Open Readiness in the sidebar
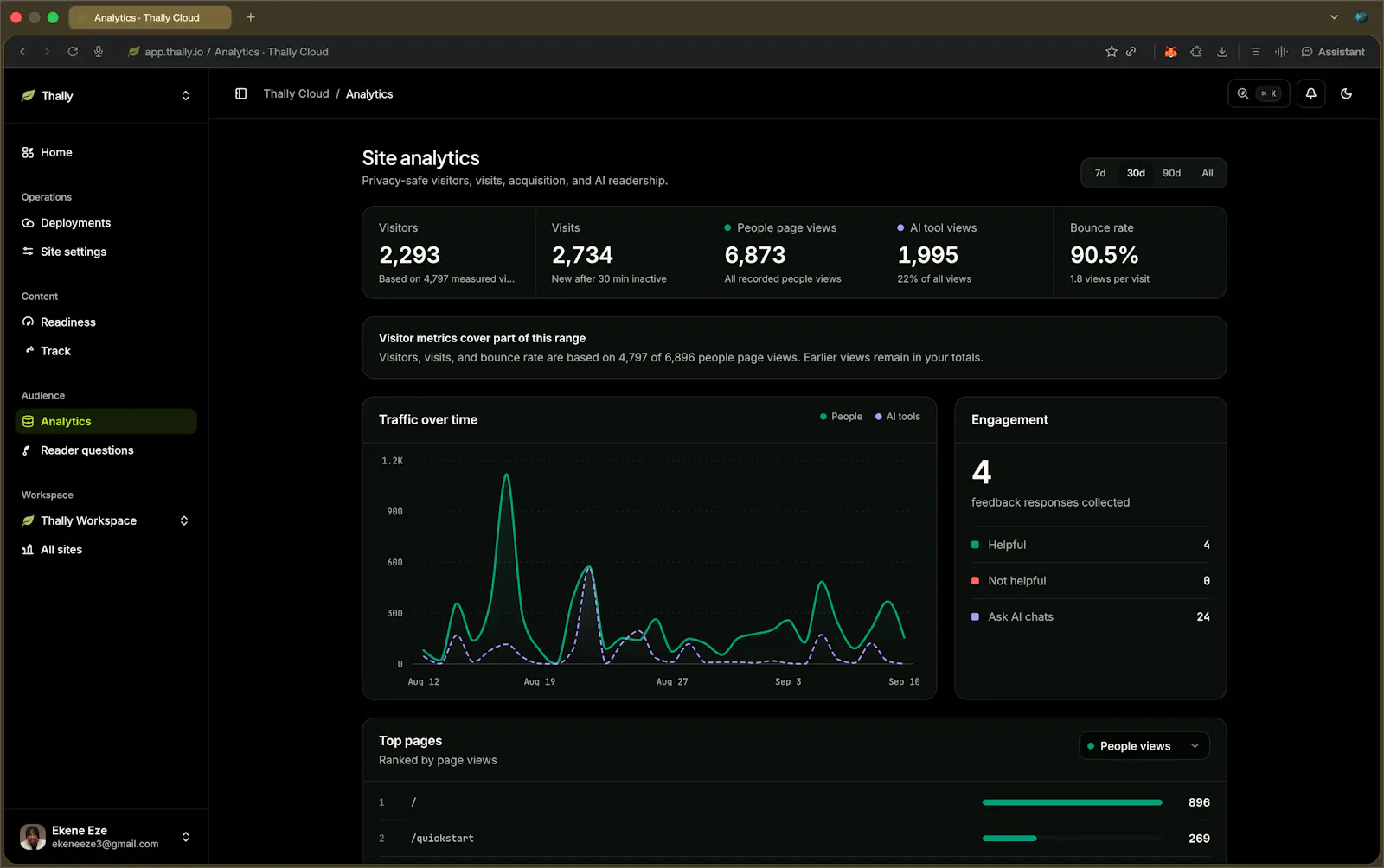Image resolution: width=1384 pixels, height=868 pixels. click(106, 322)
